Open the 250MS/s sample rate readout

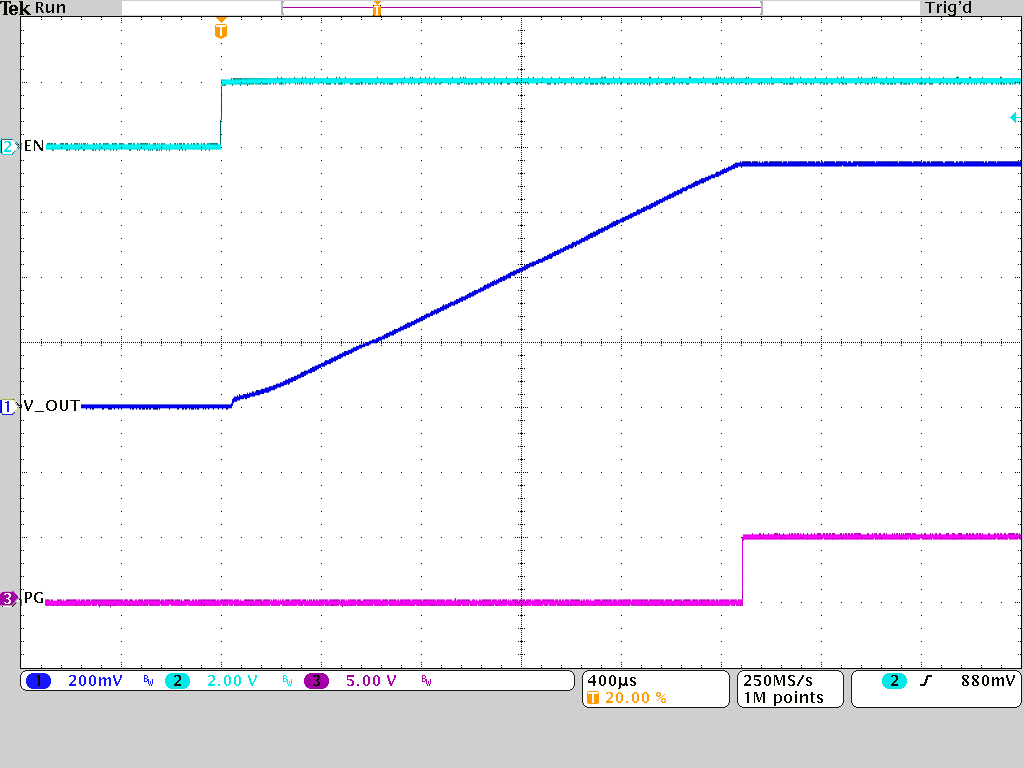click(x=775, y=680)
